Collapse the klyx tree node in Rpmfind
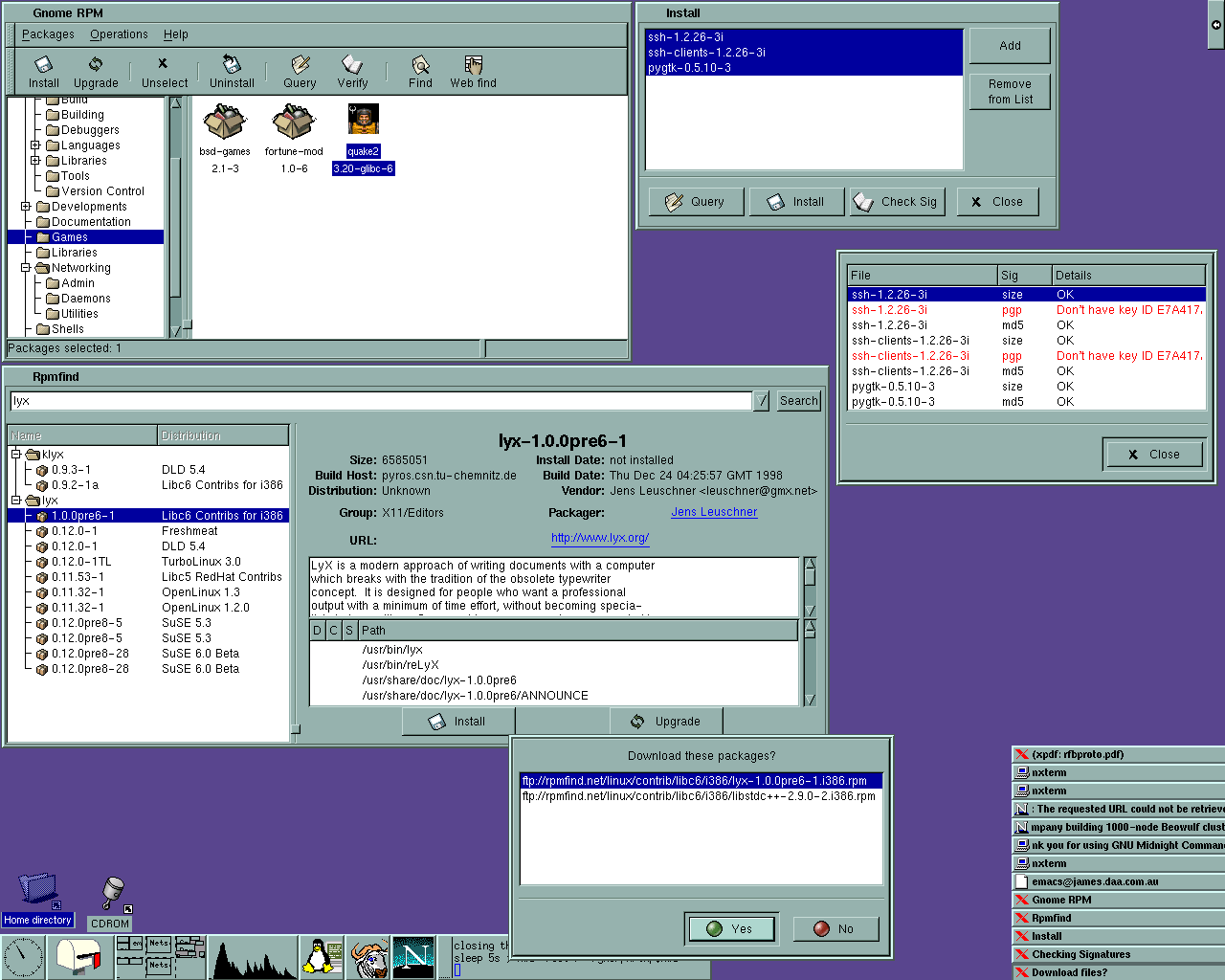 (16, 455)
